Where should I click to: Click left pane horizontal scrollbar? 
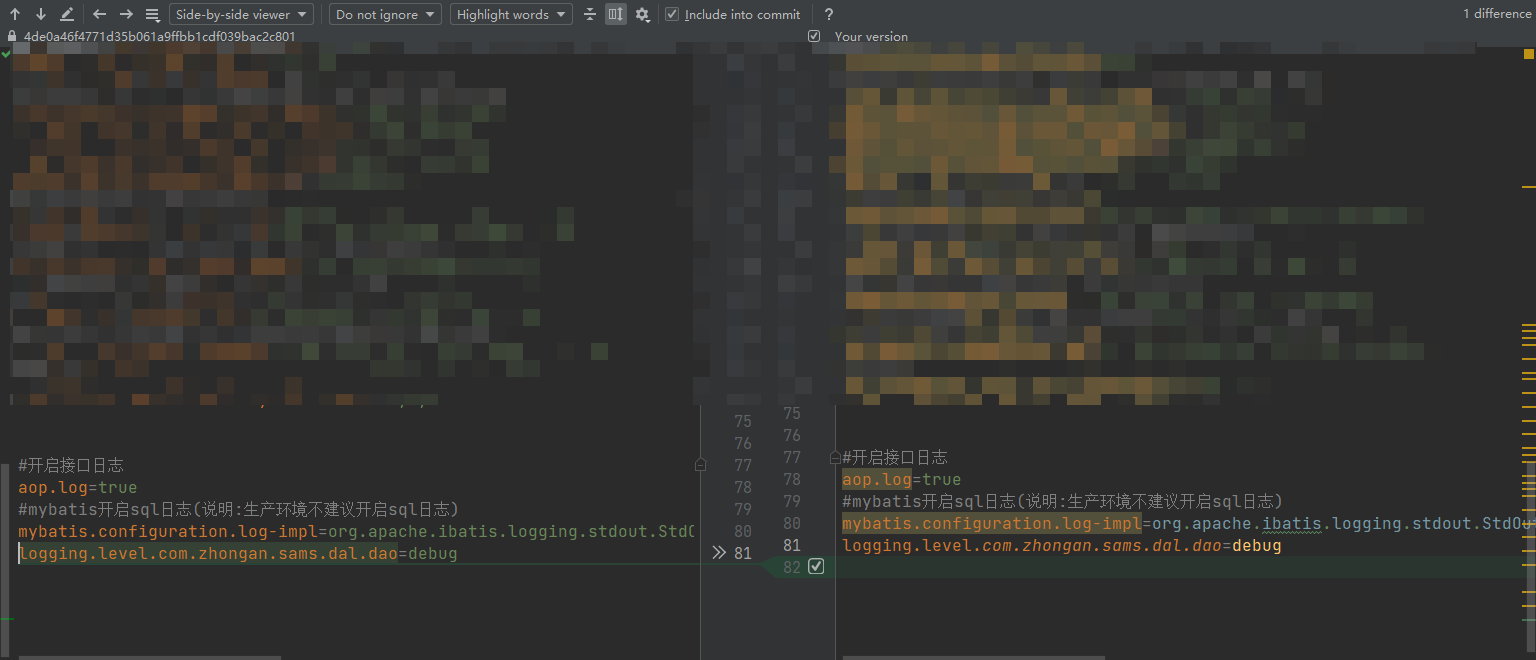pos(150,657)
